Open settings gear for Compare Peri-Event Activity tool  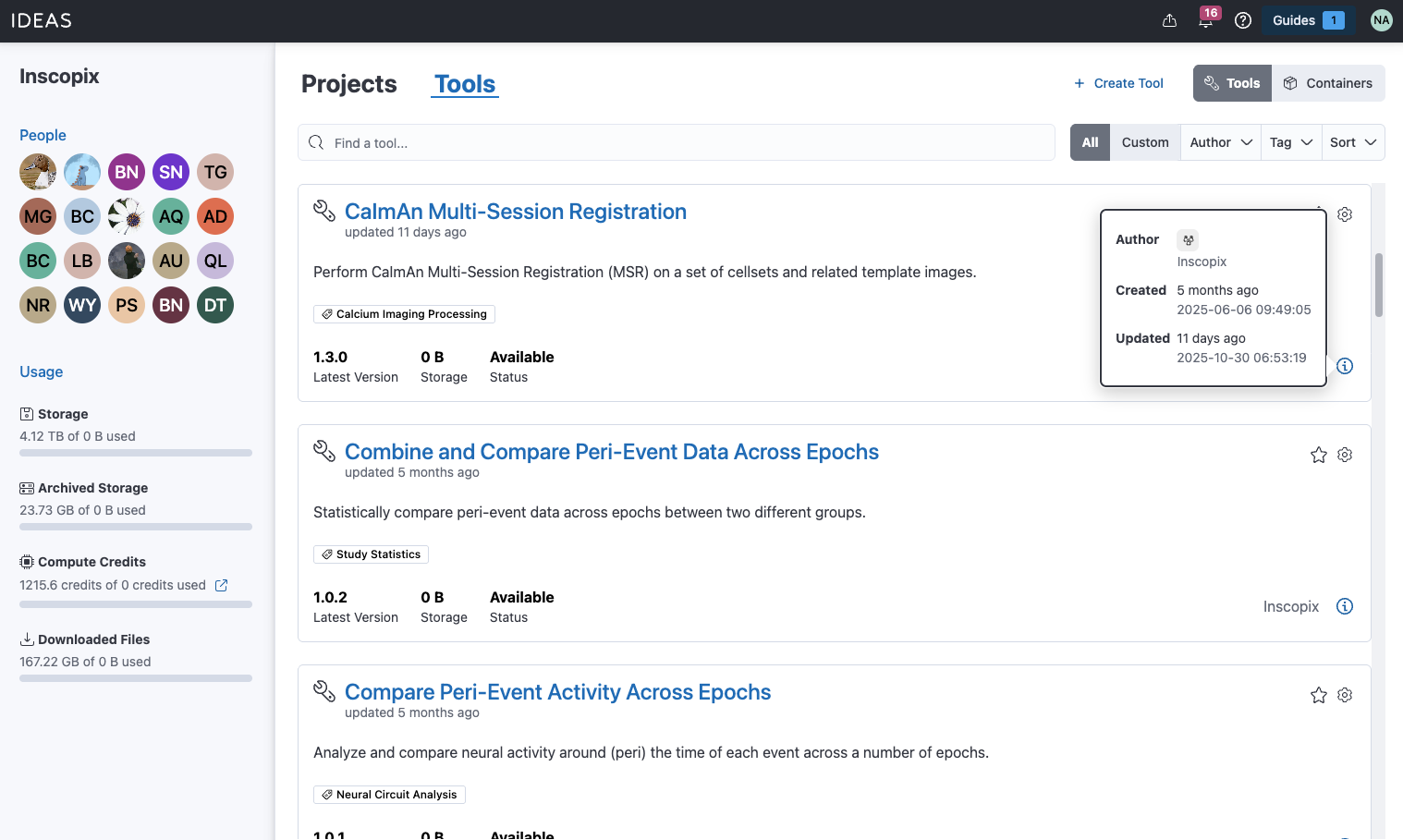[1345, 695]
